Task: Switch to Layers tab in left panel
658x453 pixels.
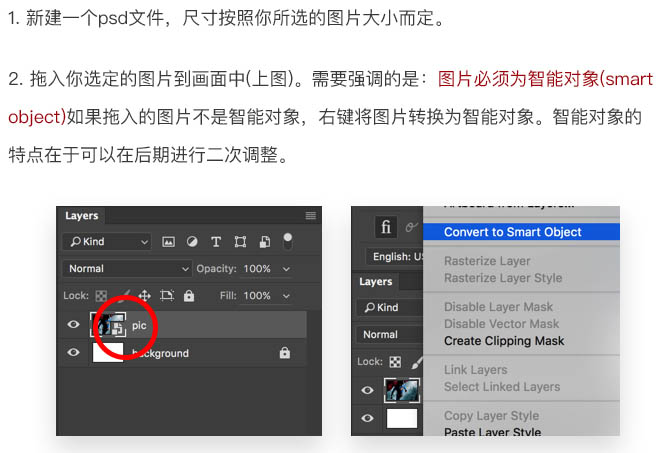Action: pyautogui.click(x=82, y=216)
